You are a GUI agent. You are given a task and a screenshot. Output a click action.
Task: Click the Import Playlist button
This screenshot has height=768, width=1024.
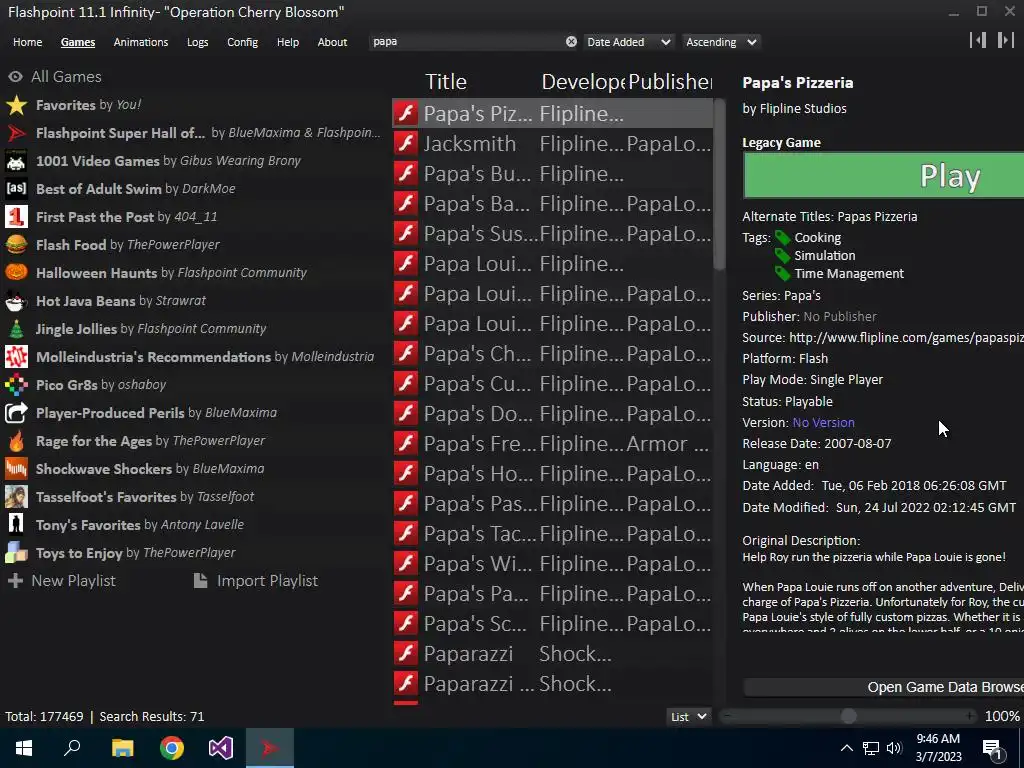255,581
